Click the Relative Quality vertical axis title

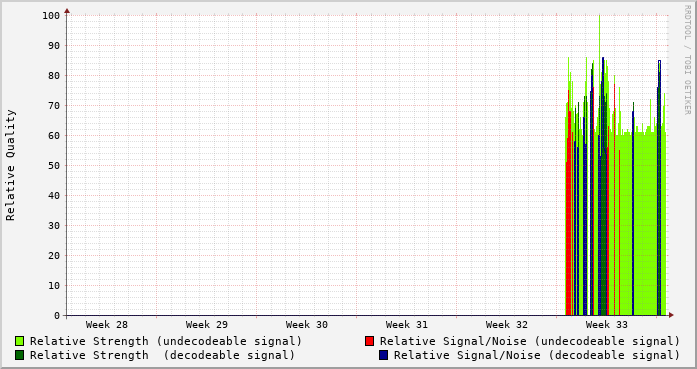(10, 165)
